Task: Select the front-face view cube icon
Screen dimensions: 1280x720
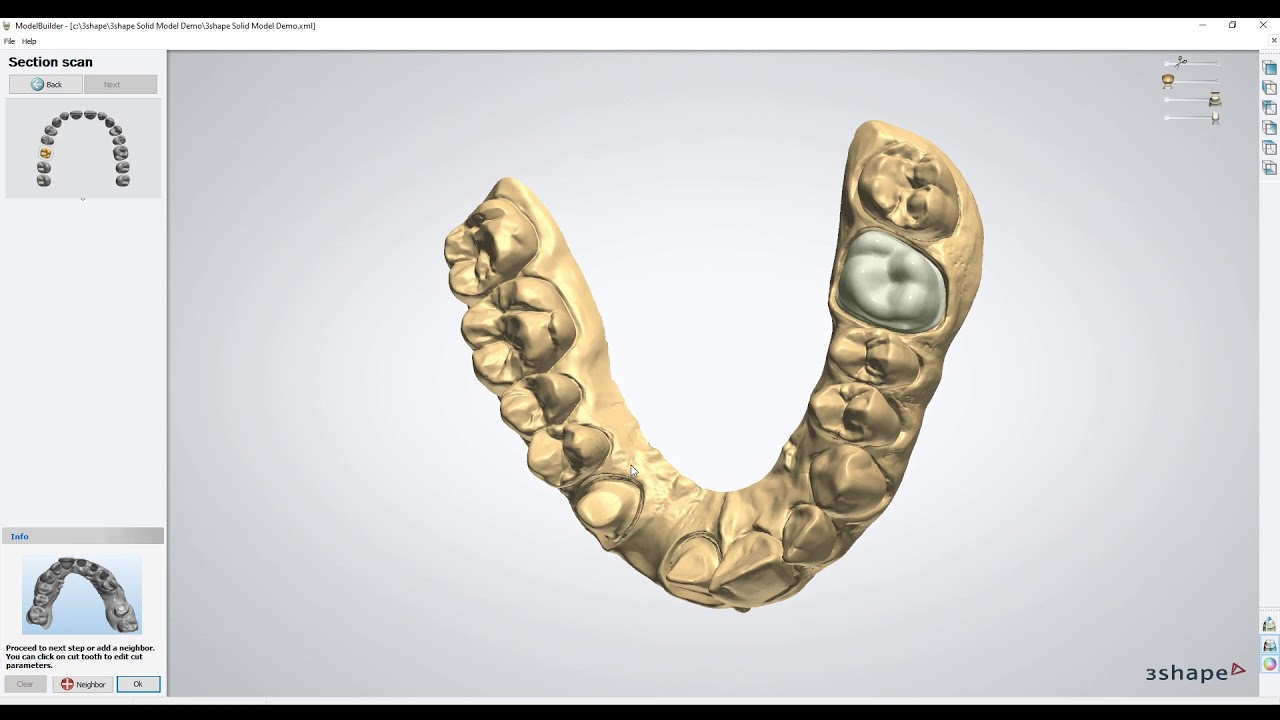Action: click(1270, 68)
